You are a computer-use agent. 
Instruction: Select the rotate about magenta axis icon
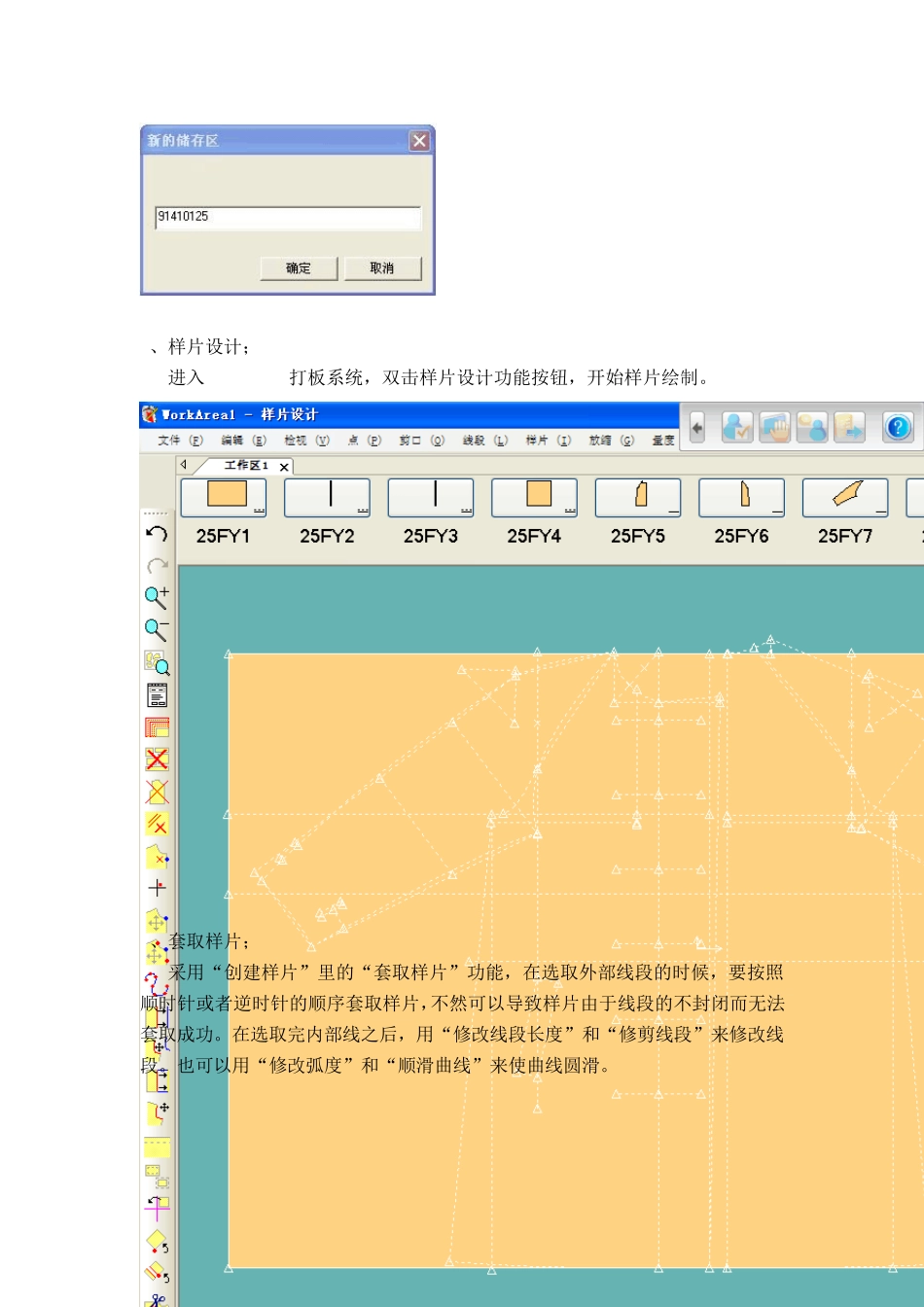point(157,1209)
